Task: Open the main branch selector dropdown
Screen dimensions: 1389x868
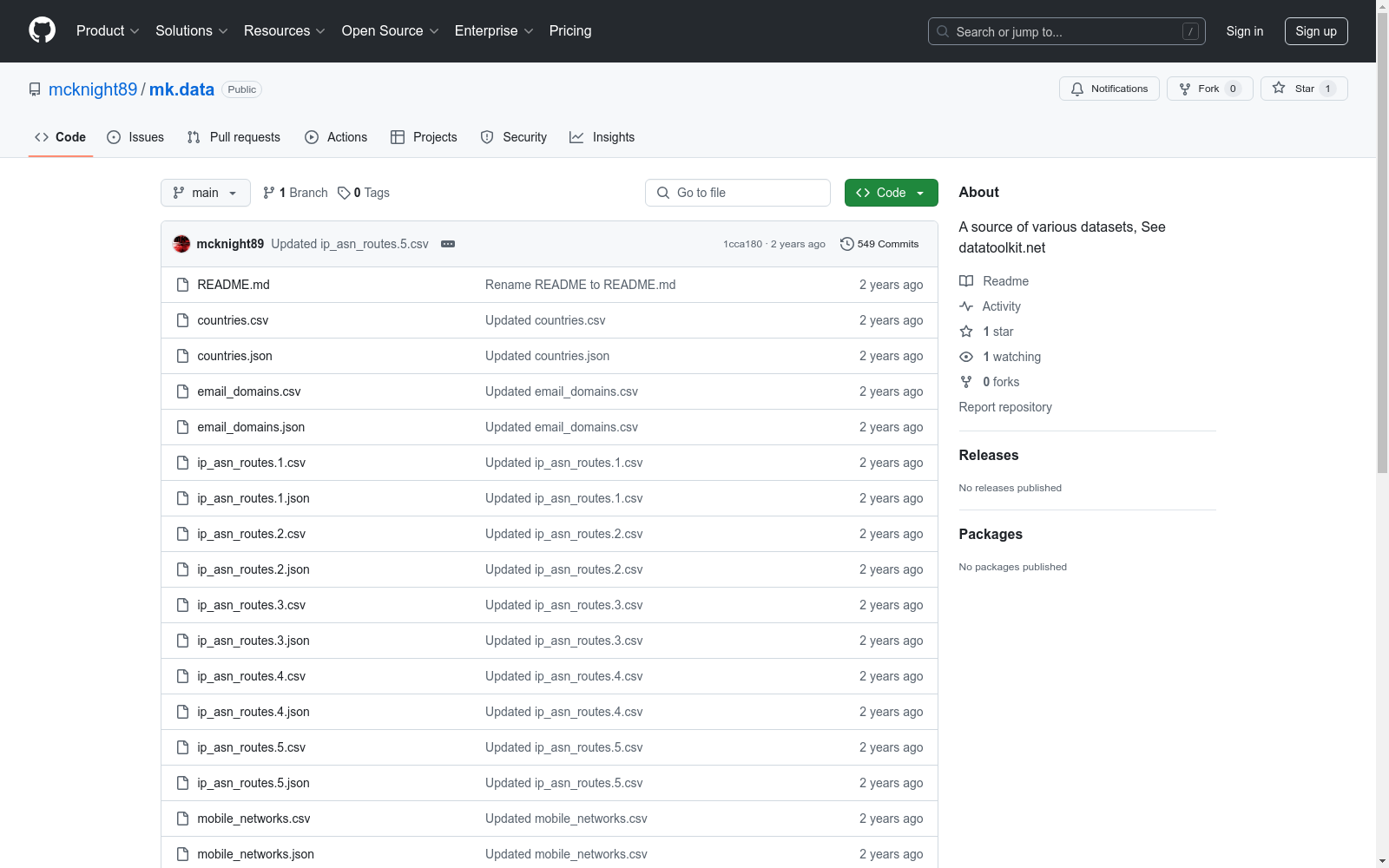Action: click(206, 193)
